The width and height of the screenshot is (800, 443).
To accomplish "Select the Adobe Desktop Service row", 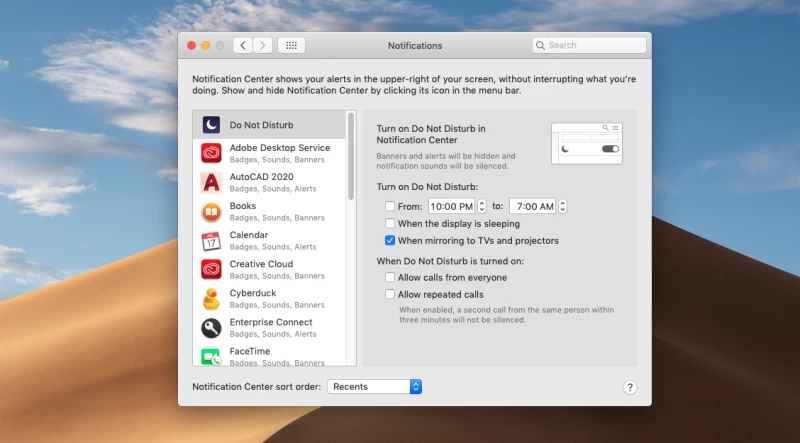I will (x=269, y=153).
